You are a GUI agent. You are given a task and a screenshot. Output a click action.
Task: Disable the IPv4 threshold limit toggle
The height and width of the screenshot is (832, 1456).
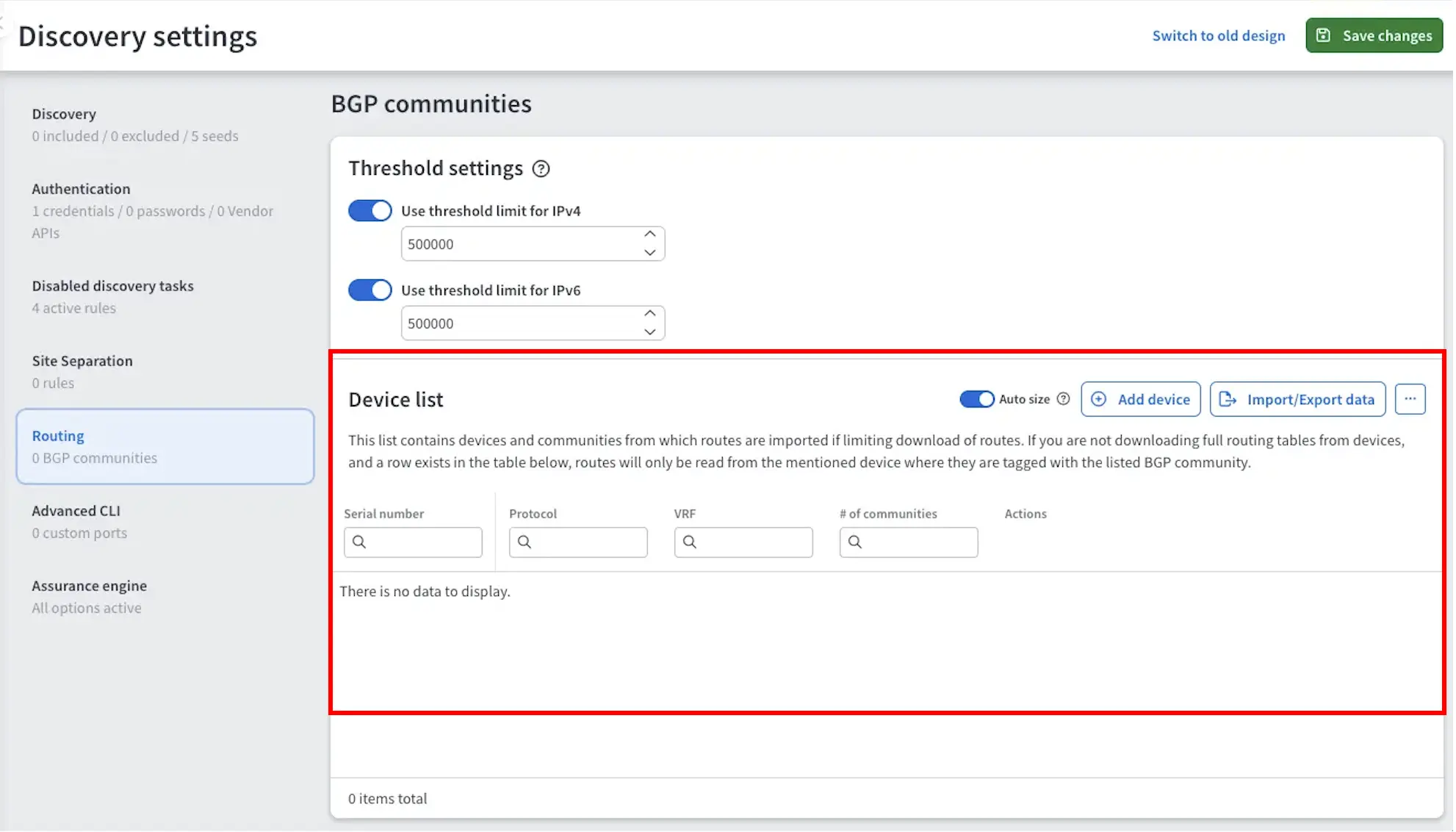tap(370, 211)
